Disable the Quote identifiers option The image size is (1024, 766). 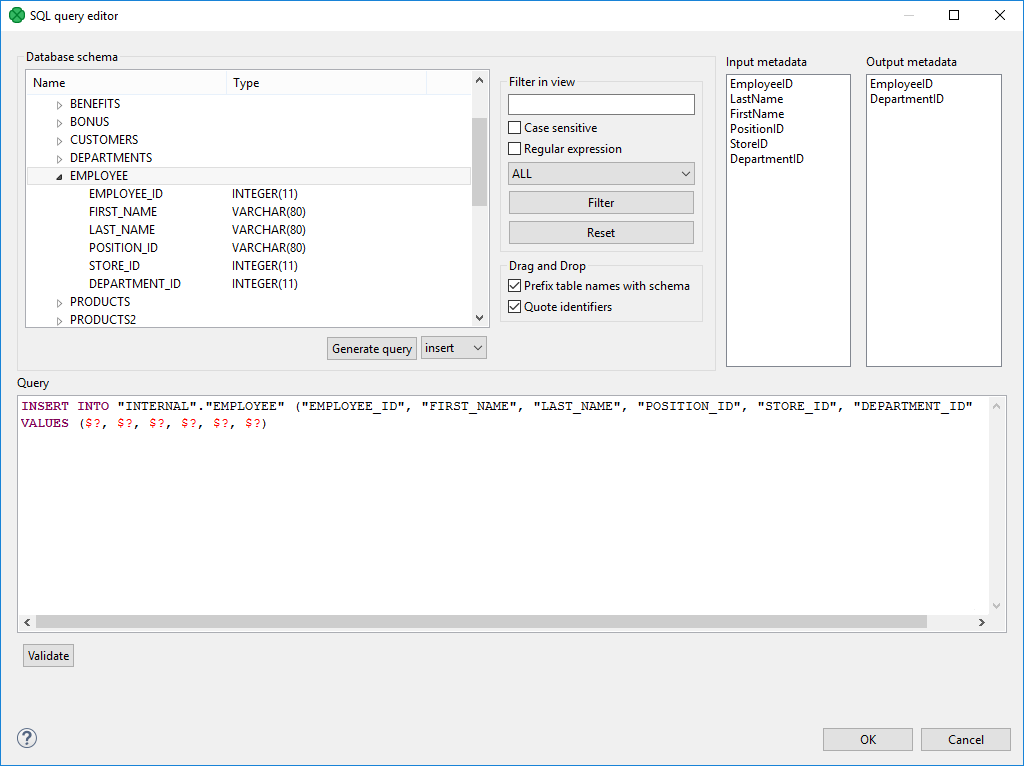[515, 306]
